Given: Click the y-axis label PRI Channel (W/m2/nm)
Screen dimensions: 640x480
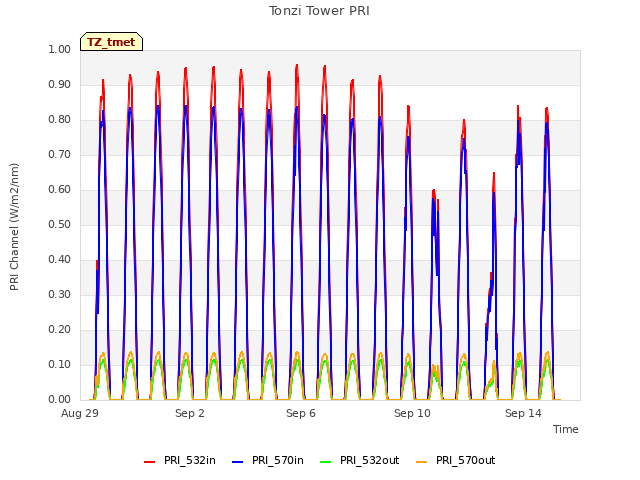Looking at the screenshot, I should coord(14,227).
